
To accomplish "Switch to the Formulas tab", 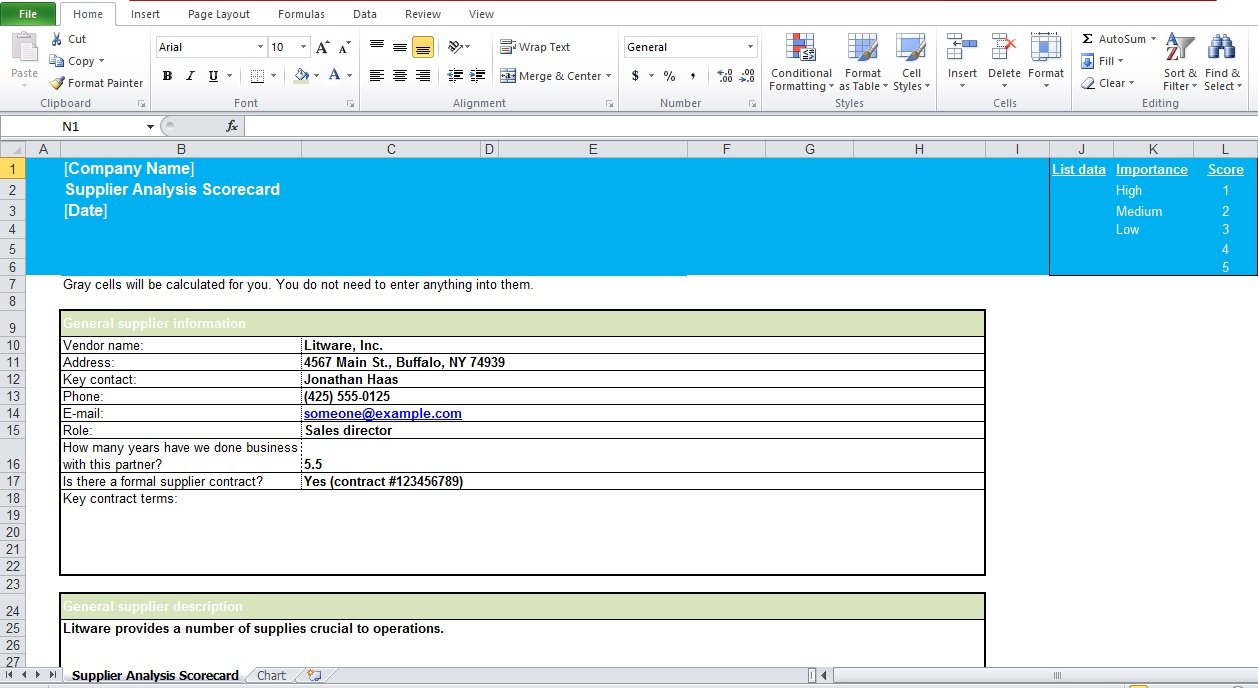I will (x=301, y=14).
